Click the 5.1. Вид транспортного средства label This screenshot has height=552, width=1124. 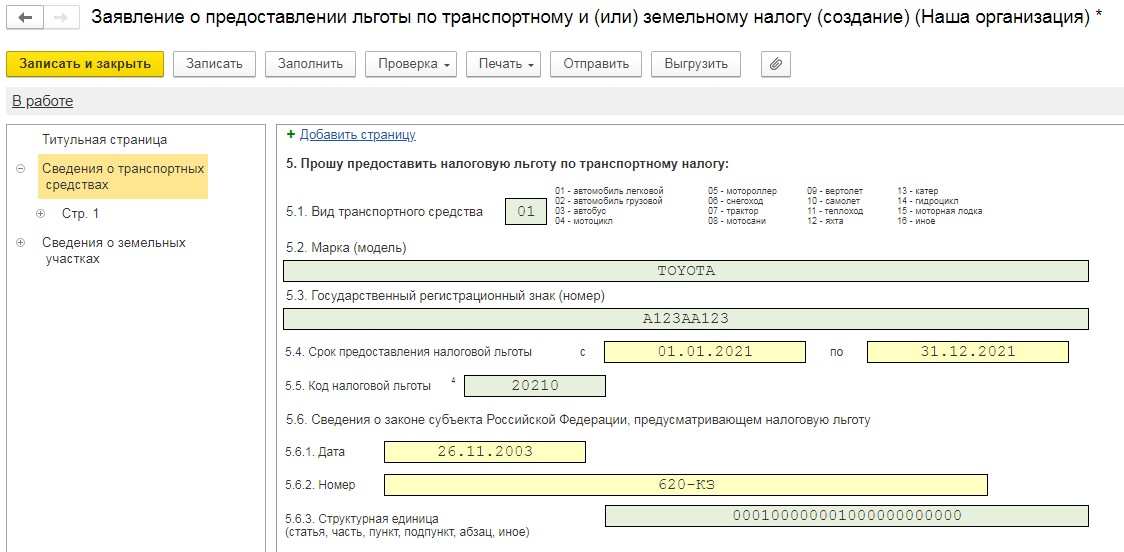[x=384, y=212]
